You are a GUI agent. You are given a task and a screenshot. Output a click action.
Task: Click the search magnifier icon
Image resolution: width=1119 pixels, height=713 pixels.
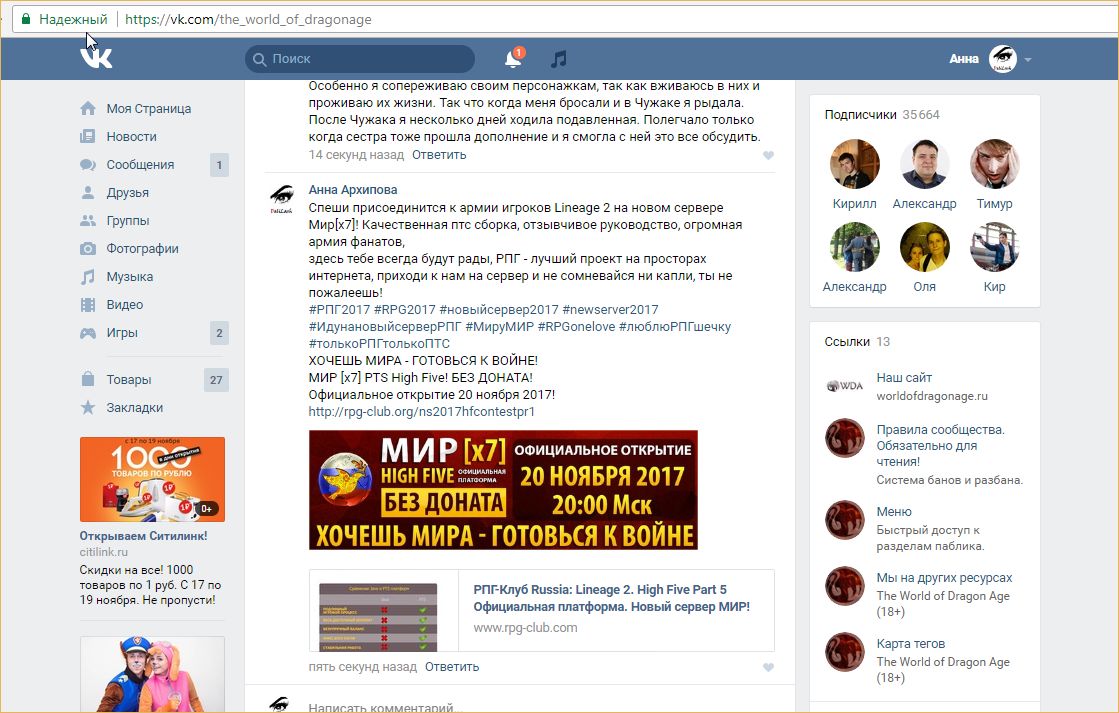point(260,59)
